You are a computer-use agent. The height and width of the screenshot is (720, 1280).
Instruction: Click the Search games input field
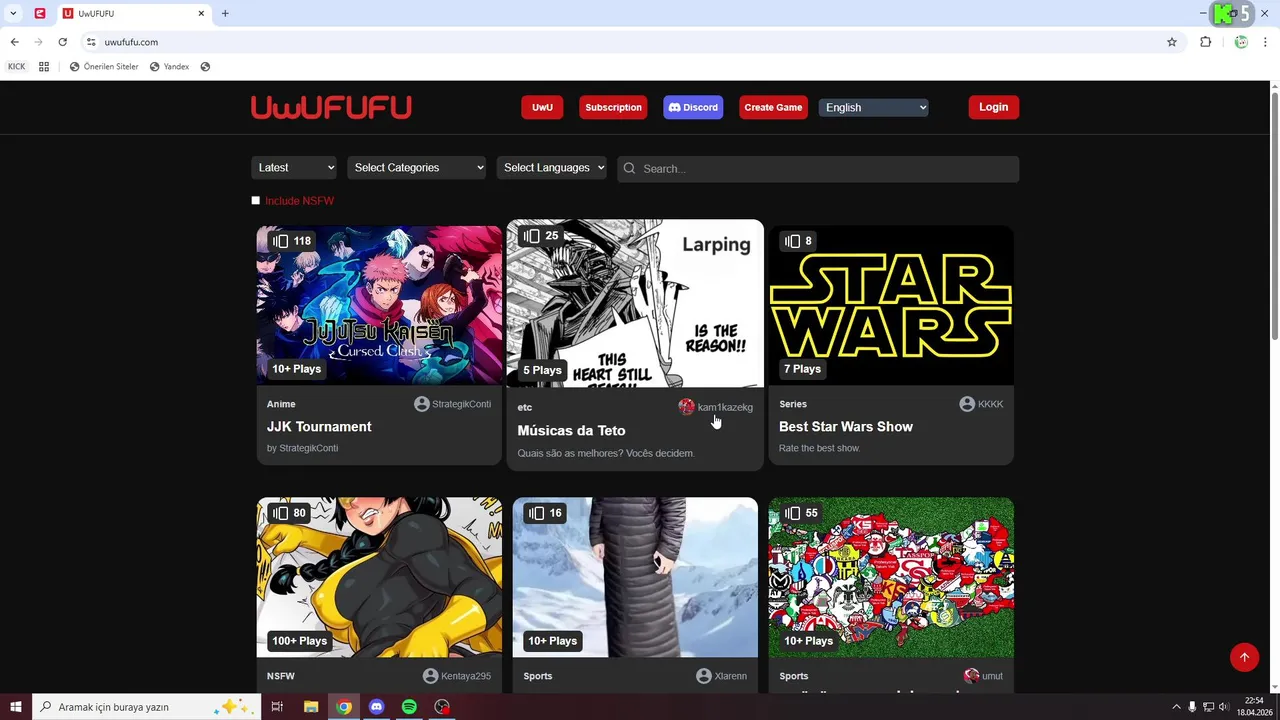click(818, 168)
